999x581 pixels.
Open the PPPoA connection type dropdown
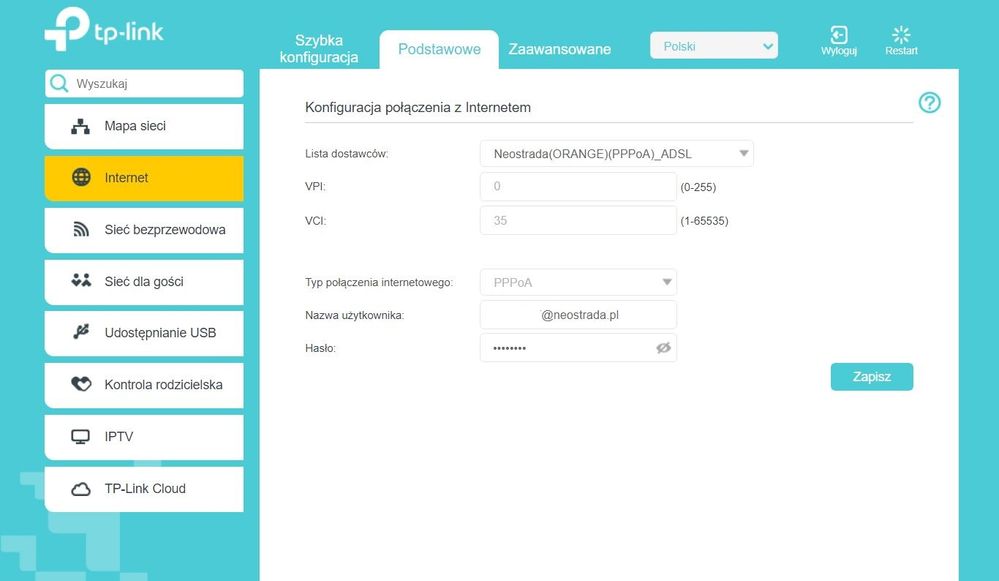tap(578, 282)
